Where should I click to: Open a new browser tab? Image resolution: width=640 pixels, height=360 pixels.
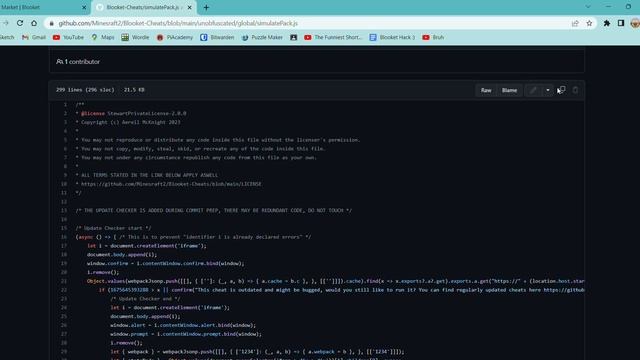(206, 7)
